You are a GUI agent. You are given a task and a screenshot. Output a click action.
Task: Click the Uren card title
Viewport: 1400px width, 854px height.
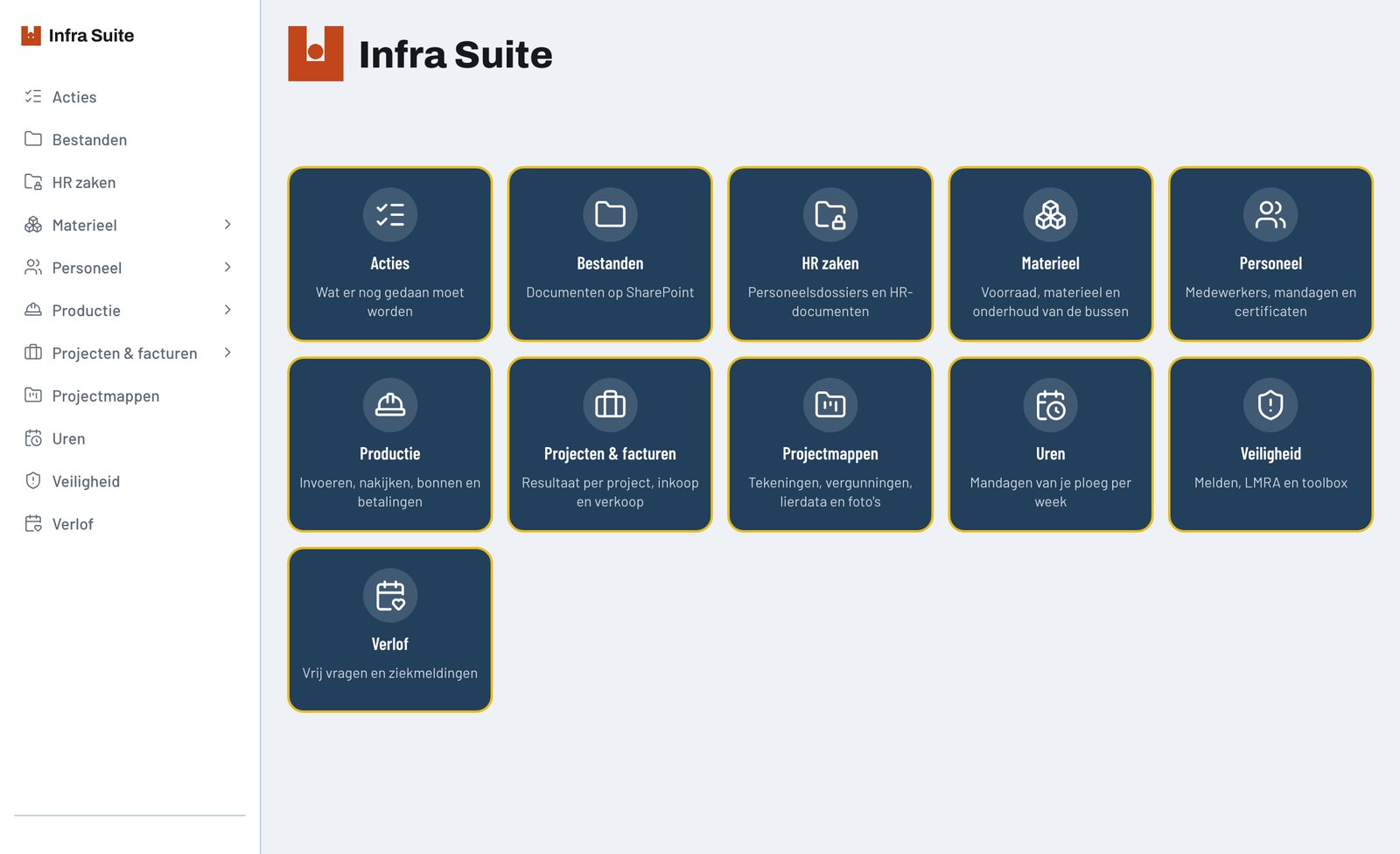1051,454
